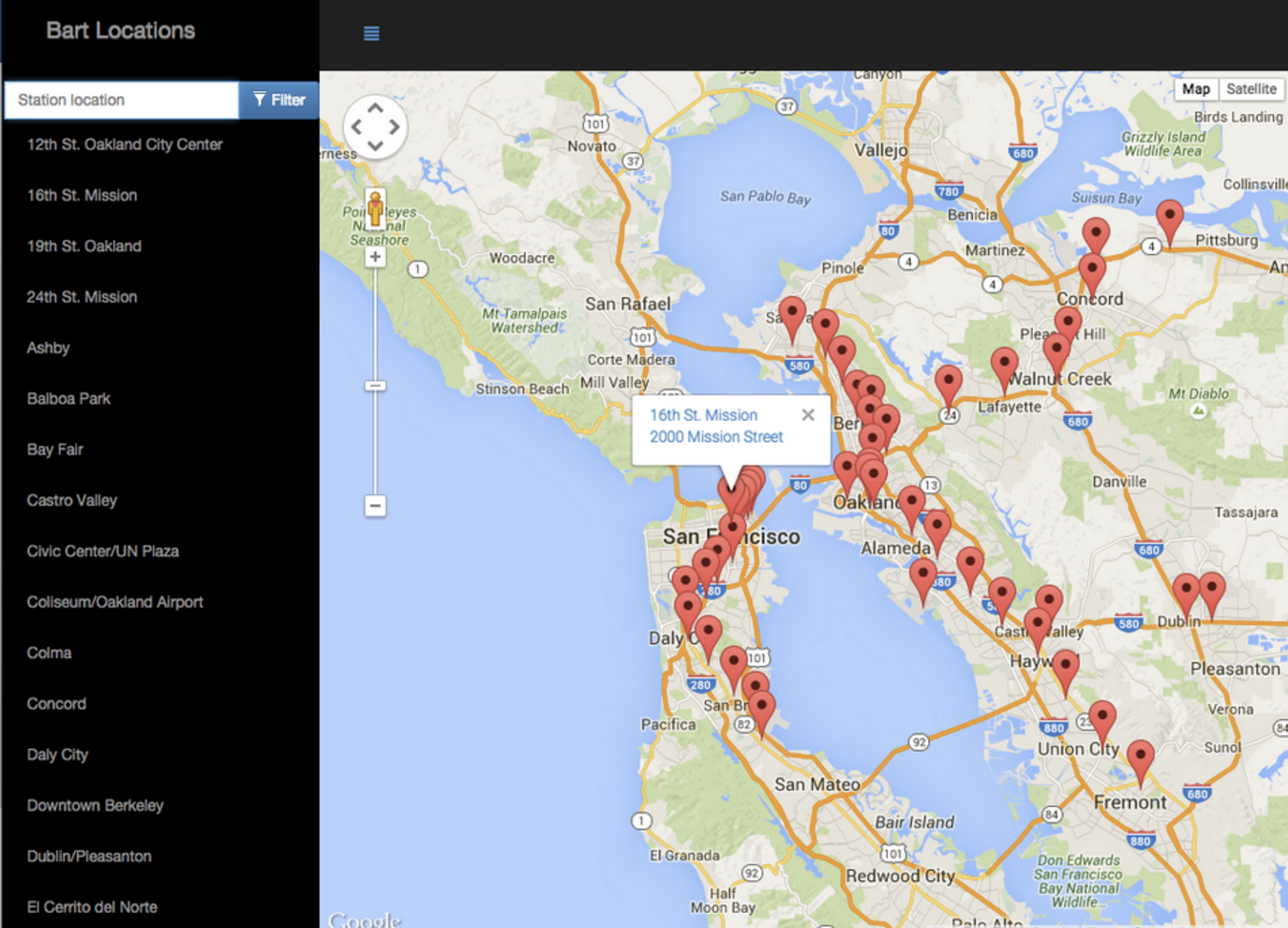Pan map up with arrow control
Image resolution: width=1288 pixels, height=928 pixels.
coord(375,109)
